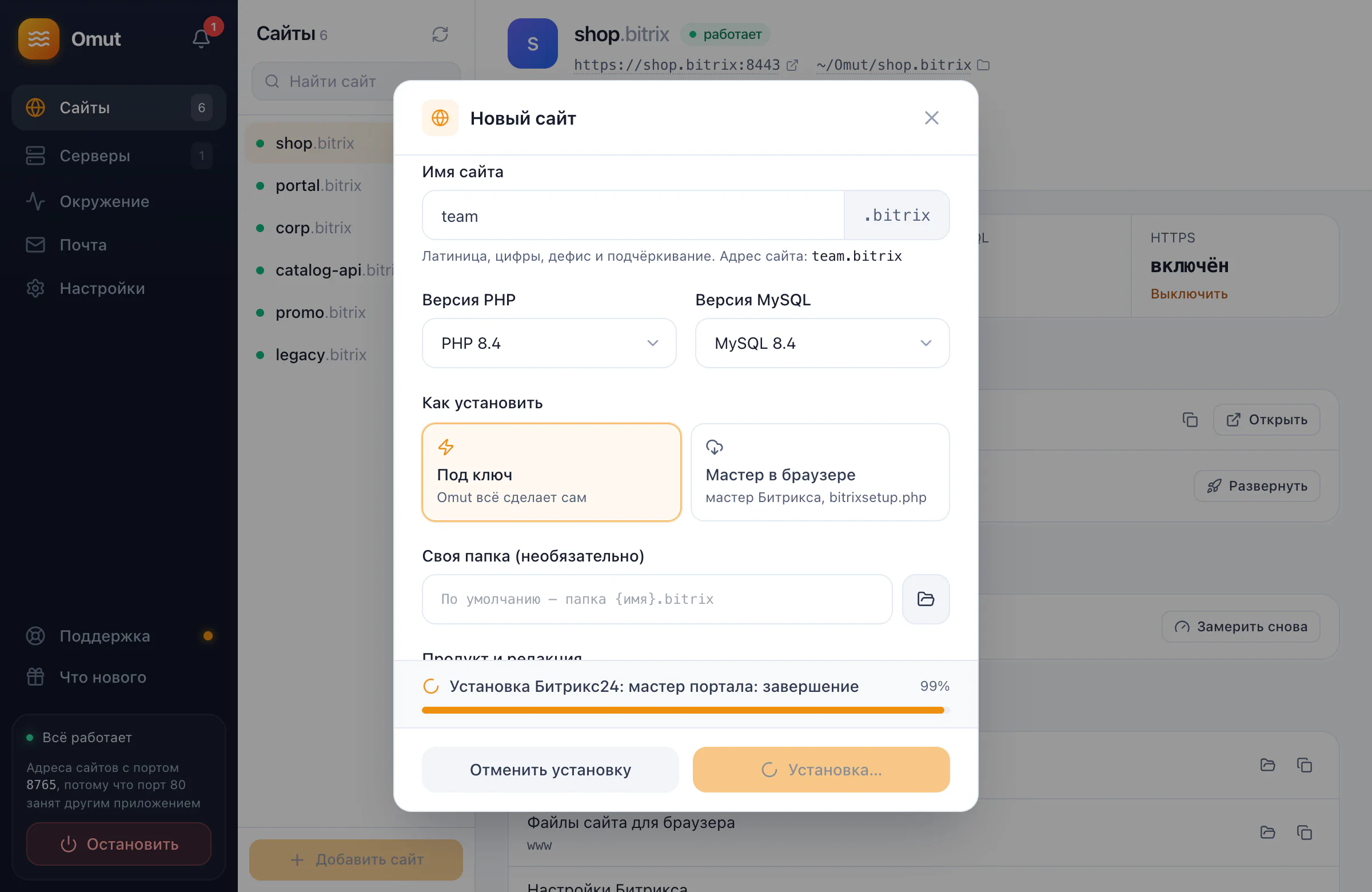Open Настройки in sidebar
Viewport: 1372px width, 892px height.
(x=119, y=288)
